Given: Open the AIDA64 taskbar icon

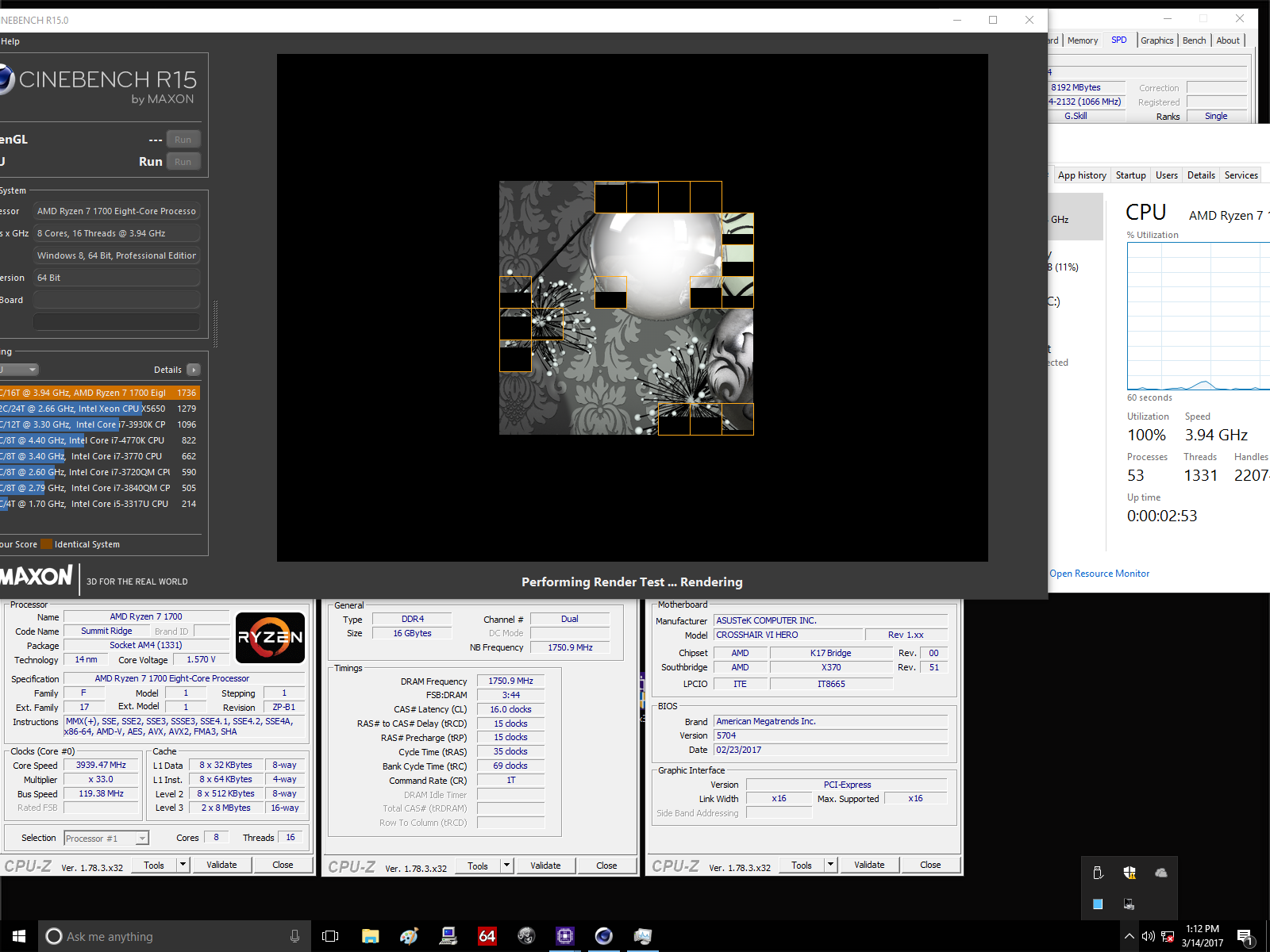Looking at the screenshot, I should (487, 936).
